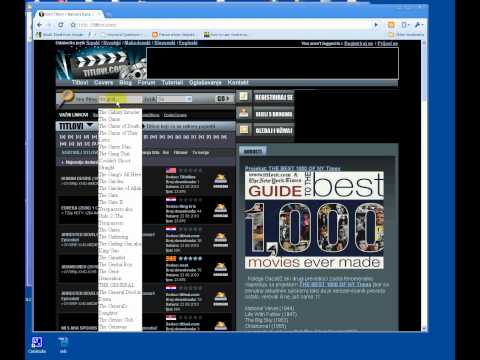The width and height of the screenshot is (480, 360).
Task: Click the five star rating
Action: [x=191, y=258]
